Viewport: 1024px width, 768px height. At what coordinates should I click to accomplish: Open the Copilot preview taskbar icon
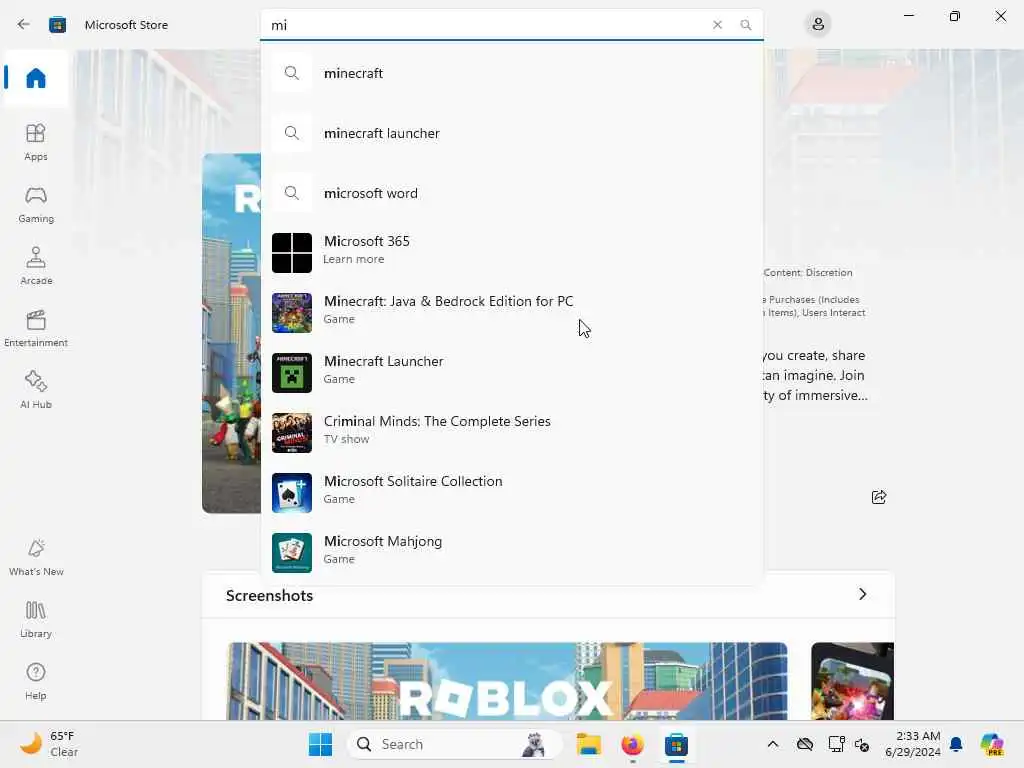[x=991, y=744]
